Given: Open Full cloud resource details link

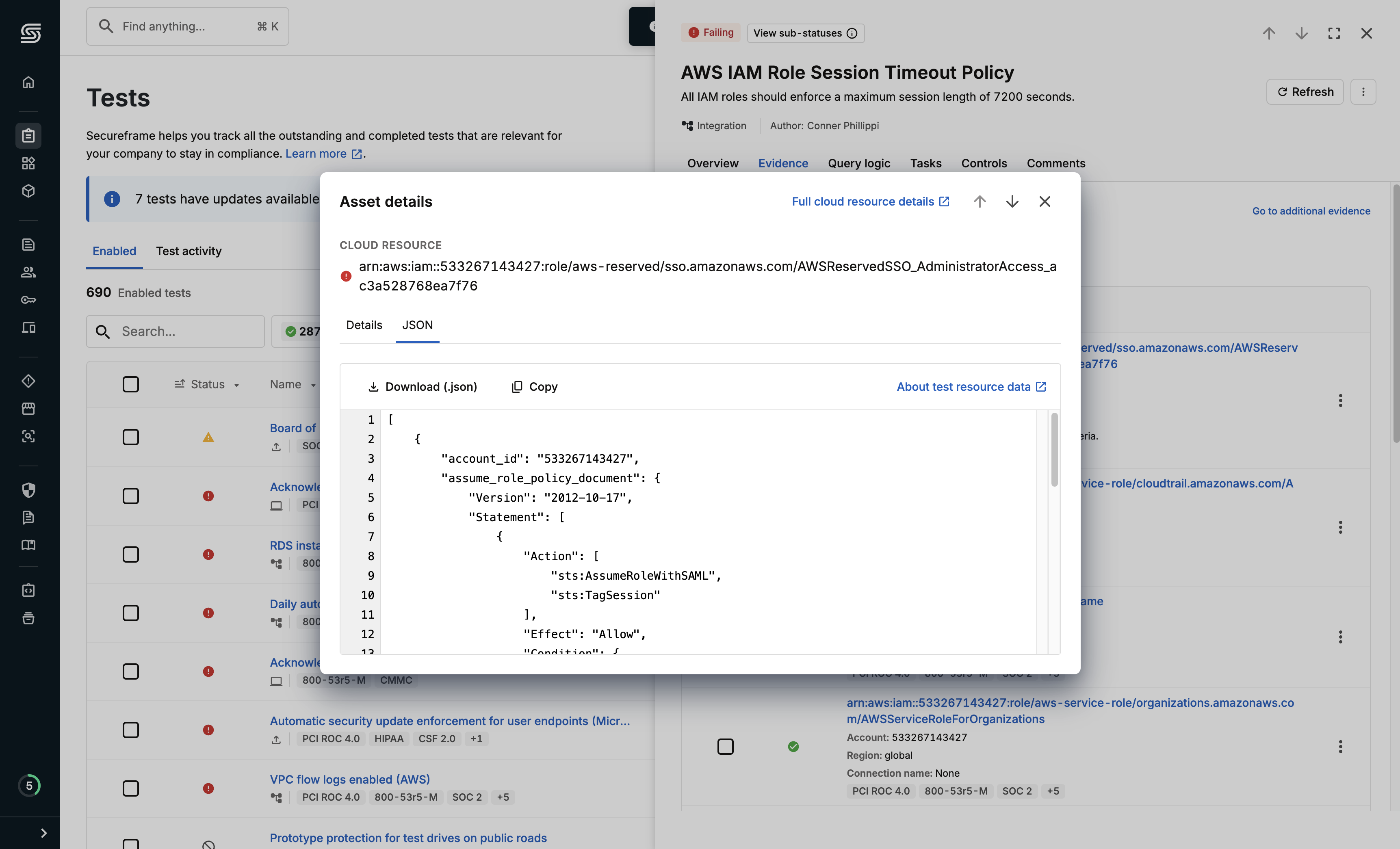Looking at the screenshot, I should [x=871, y=202].
